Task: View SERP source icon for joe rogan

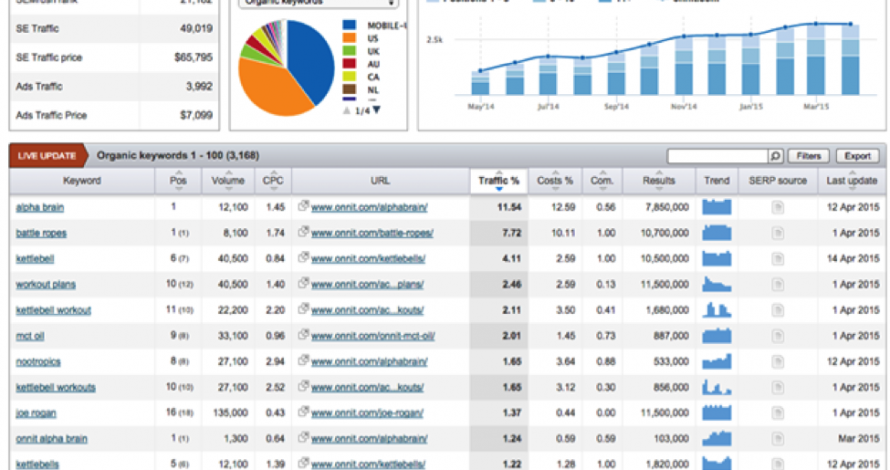Action: (778, 413)
